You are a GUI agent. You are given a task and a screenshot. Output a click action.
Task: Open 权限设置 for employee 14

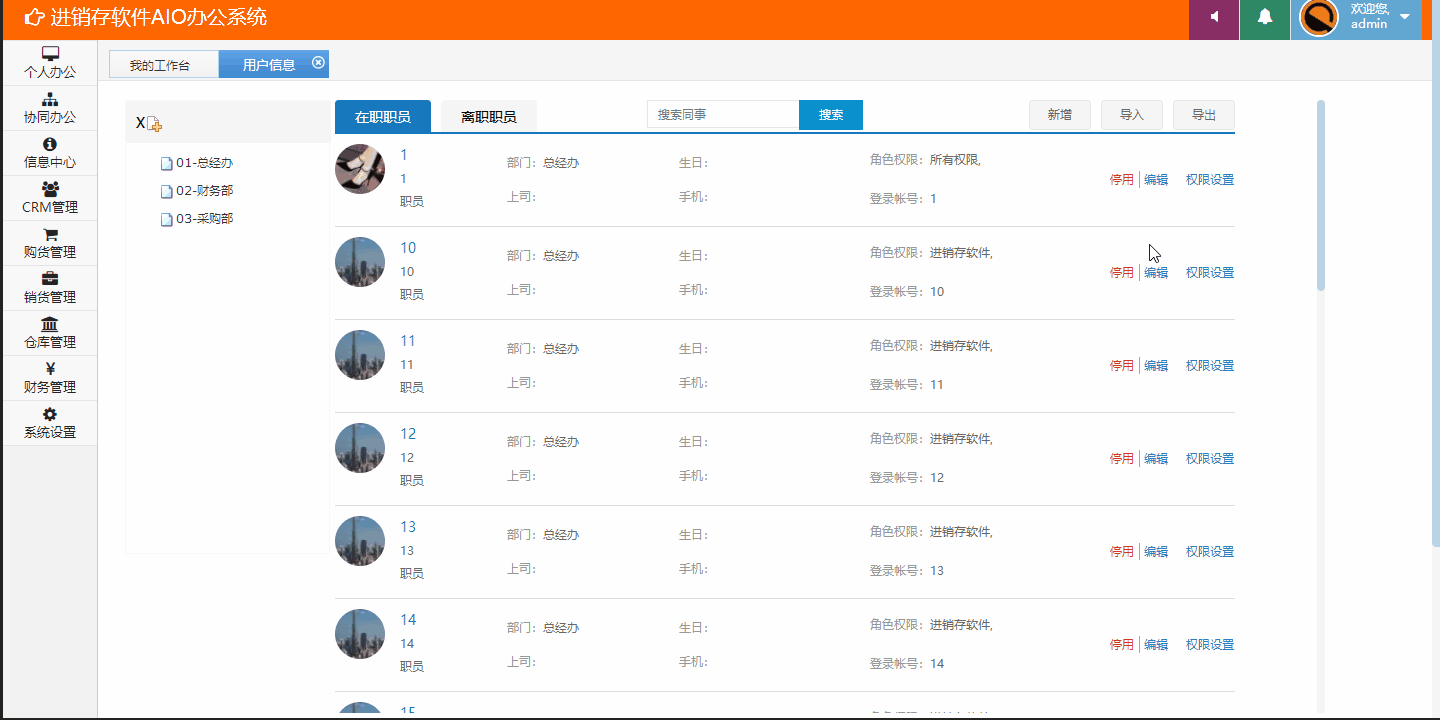(1210, 645)
